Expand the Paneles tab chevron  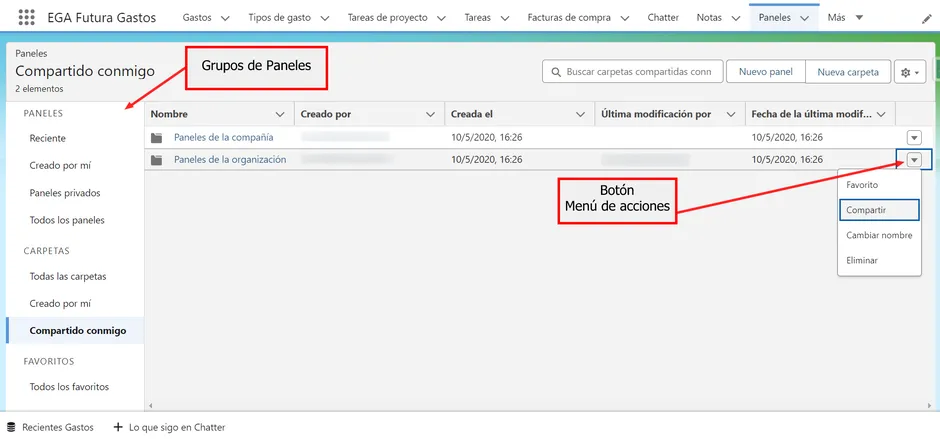click(805, 18)
